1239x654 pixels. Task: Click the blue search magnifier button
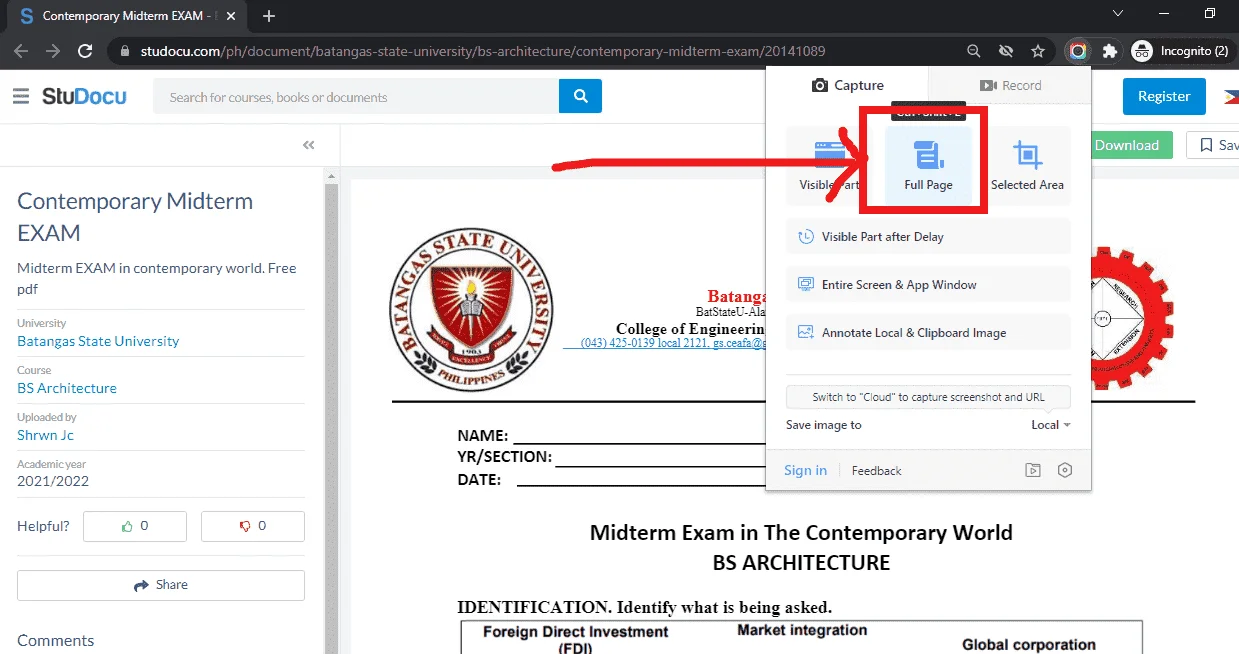pos(580,96)
